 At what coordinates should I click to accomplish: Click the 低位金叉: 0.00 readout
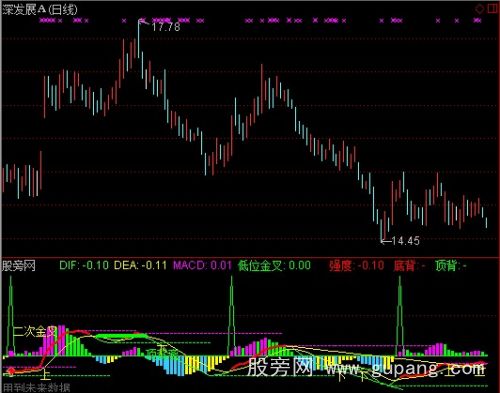coord(274,266)
